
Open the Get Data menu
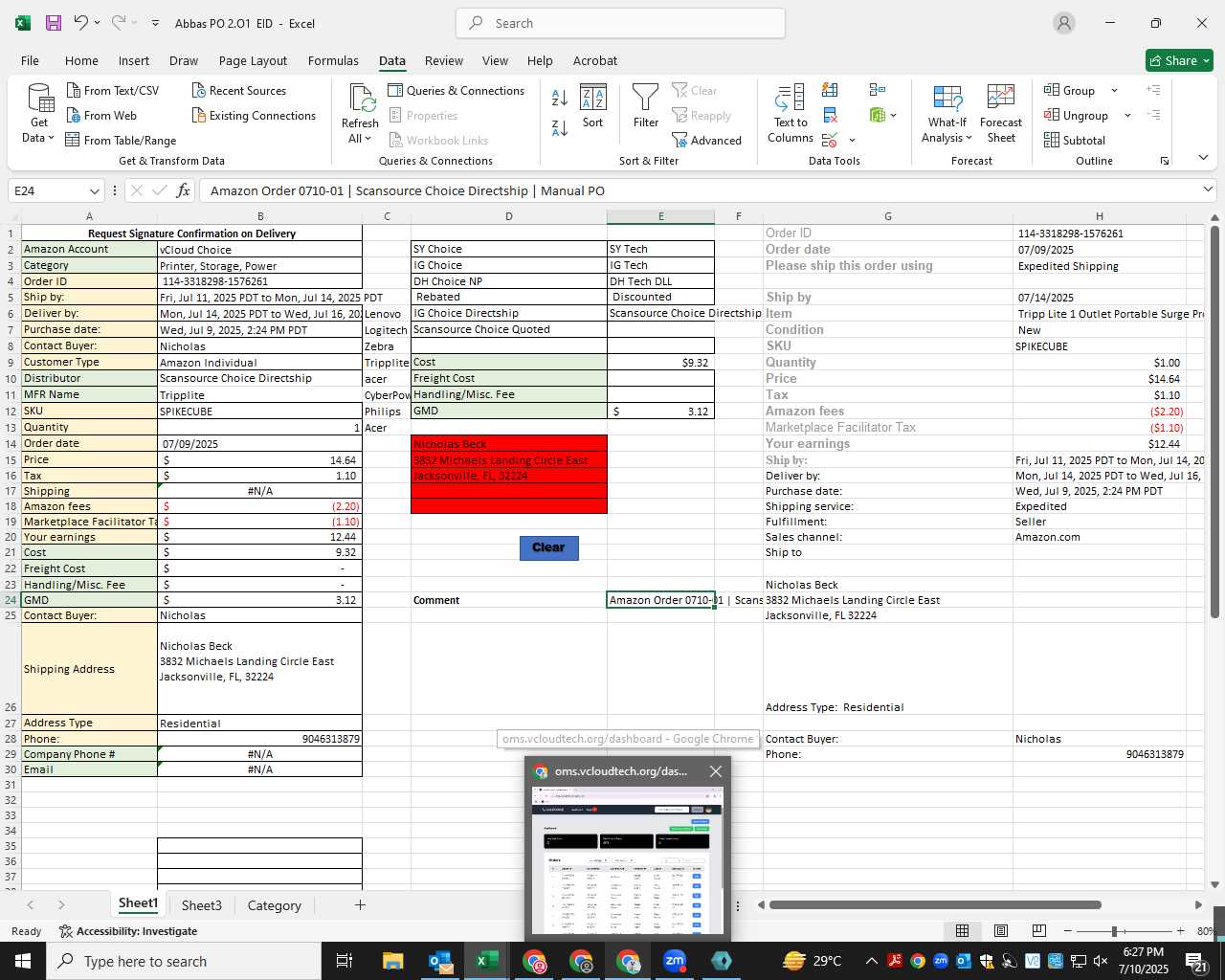[x=39, y=114]
